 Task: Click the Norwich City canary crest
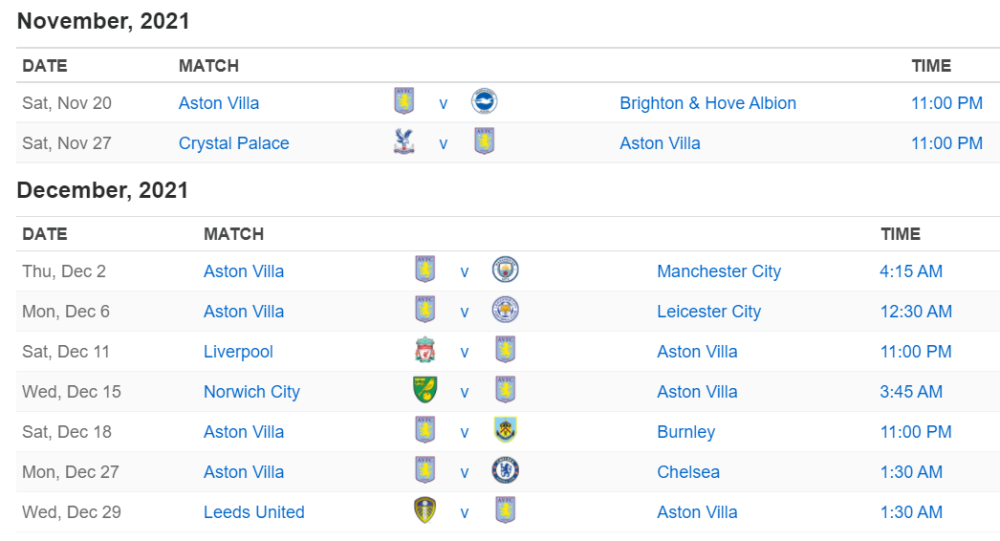click(425, 390)
